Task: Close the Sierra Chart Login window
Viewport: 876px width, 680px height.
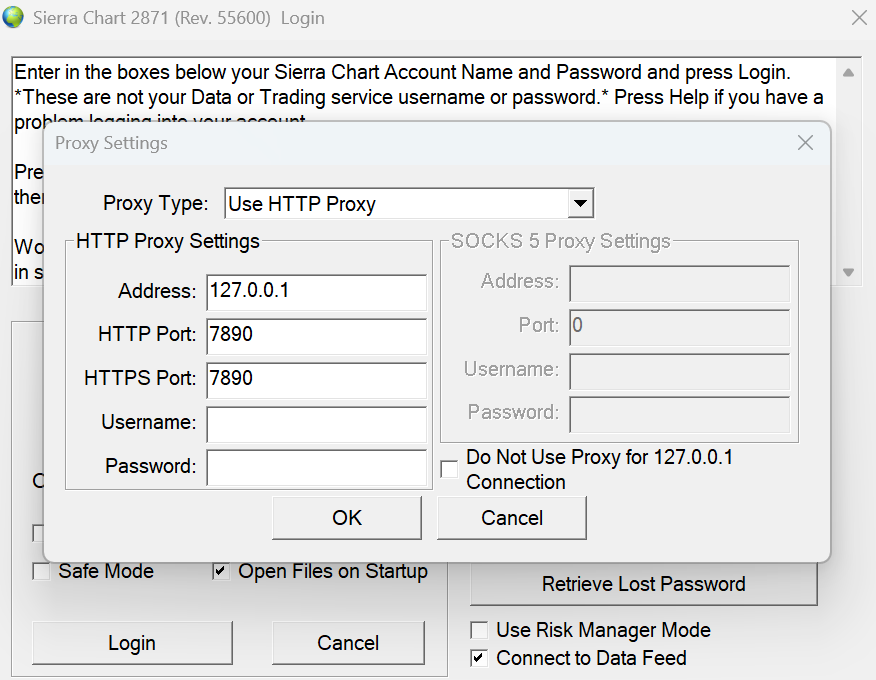Action: point(858,18)
